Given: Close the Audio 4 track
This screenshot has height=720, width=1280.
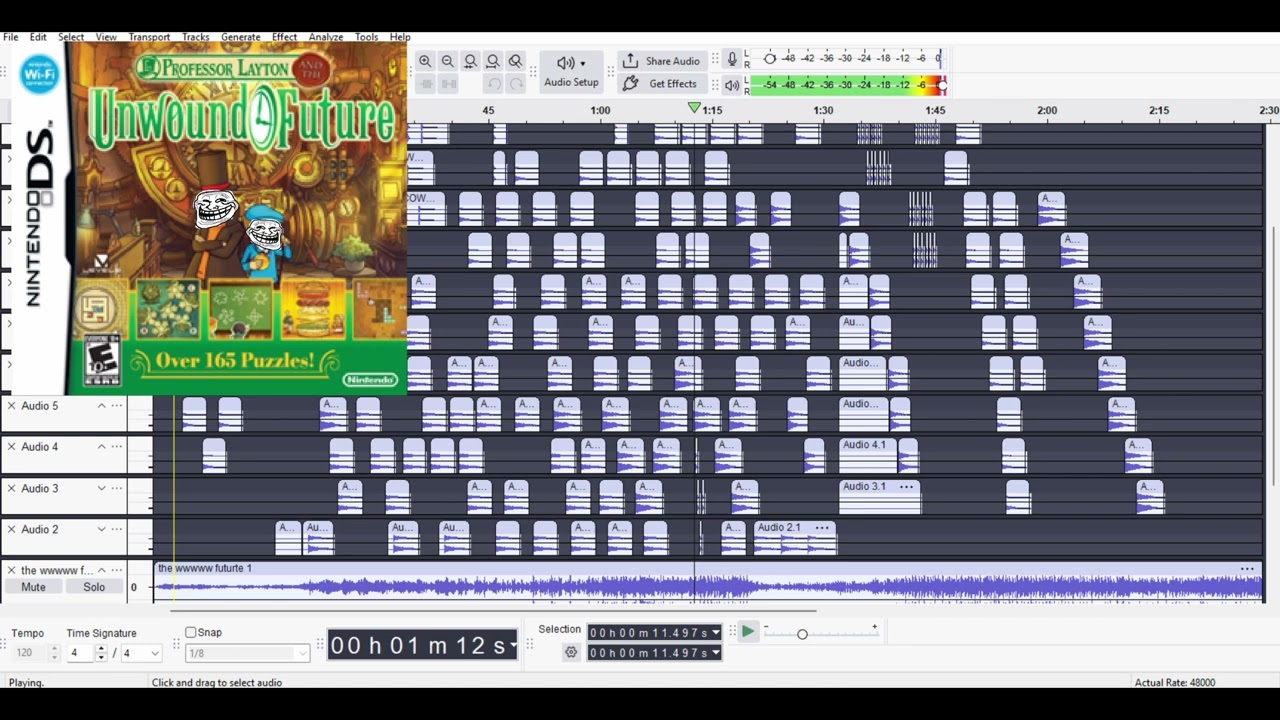Looking at the screenshot, I should 12,447.
